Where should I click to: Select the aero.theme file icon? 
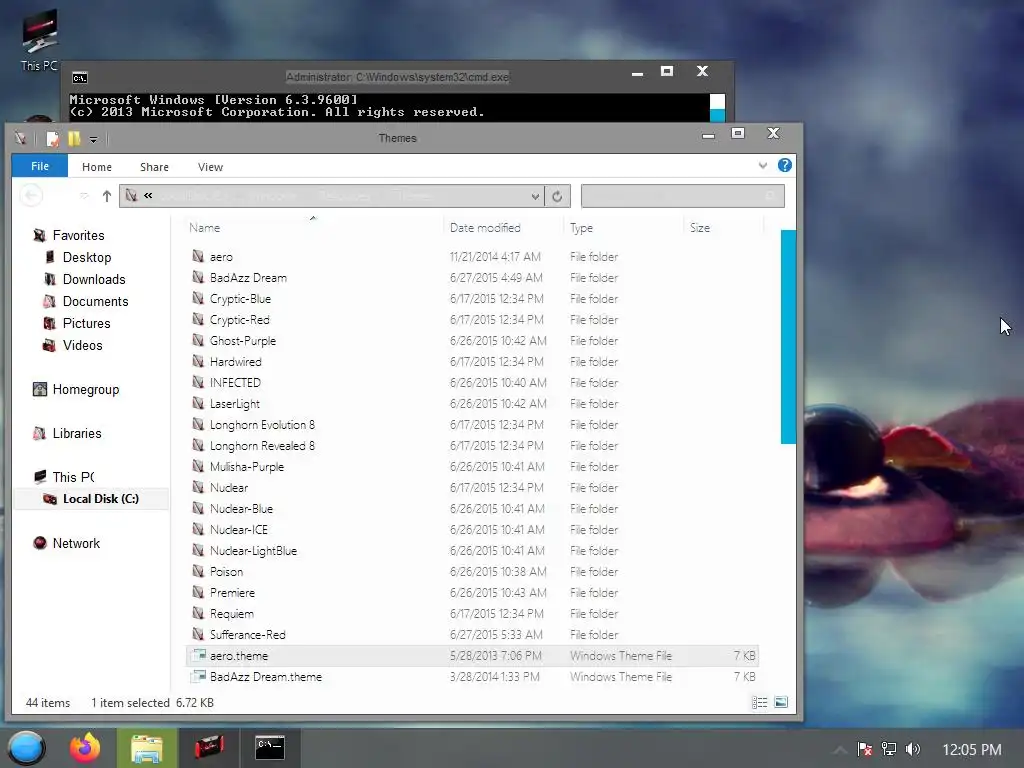coord(199,655)
